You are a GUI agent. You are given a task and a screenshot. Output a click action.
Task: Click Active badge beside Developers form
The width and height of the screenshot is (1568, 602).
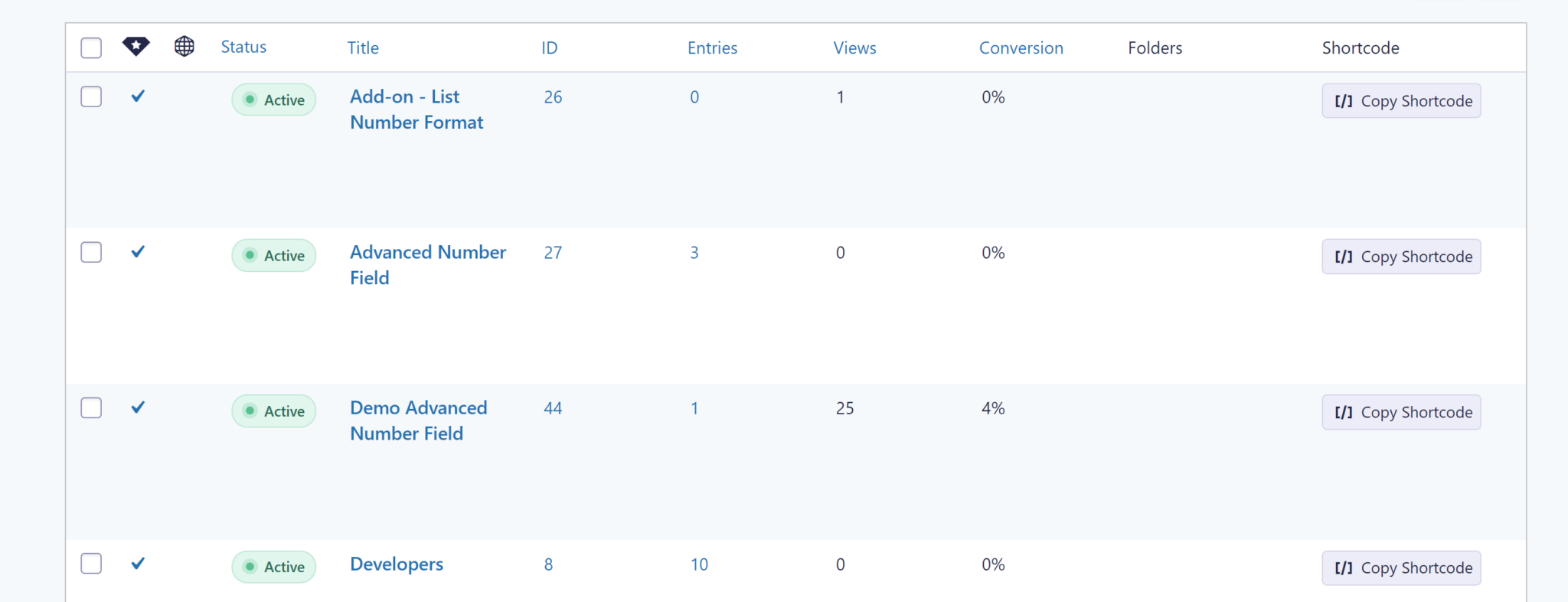point(273,567)
